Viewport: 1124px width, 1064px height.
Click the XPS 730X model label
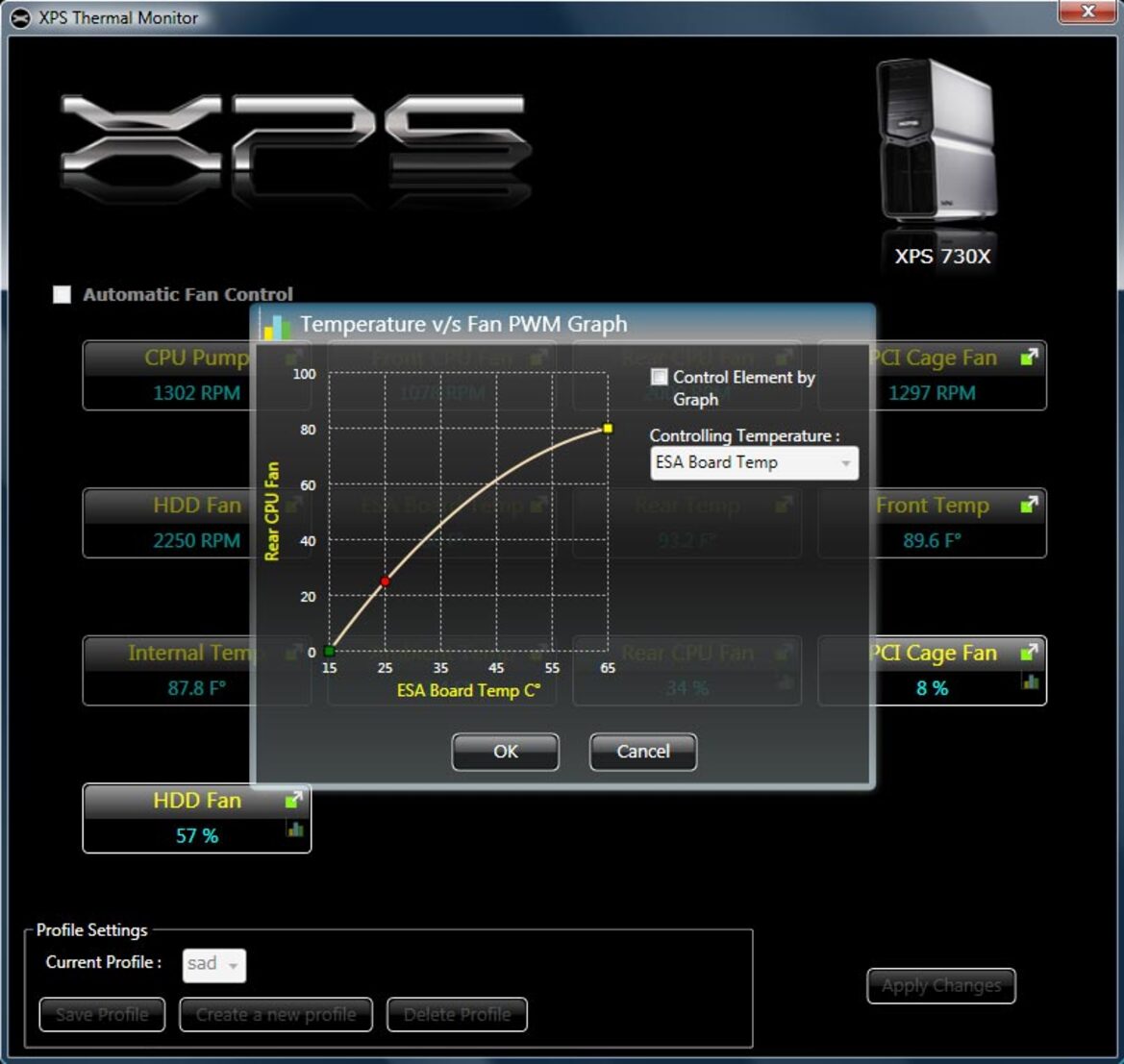pos(942,256)
